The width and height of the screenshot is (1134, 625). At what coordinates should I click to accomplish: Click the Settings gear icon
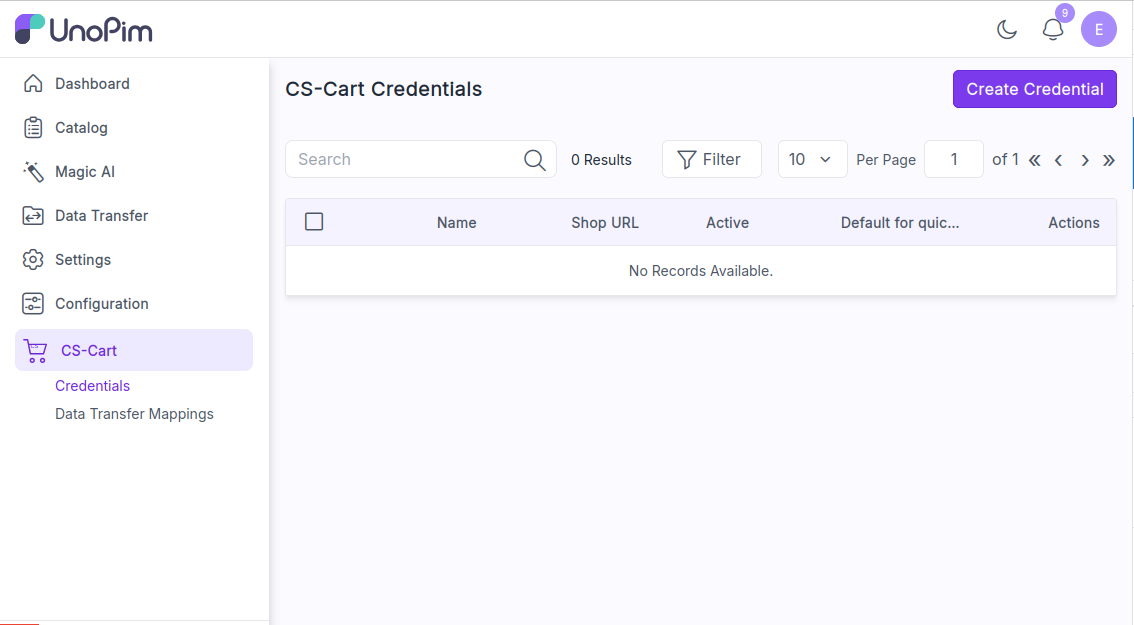point(33,260)
